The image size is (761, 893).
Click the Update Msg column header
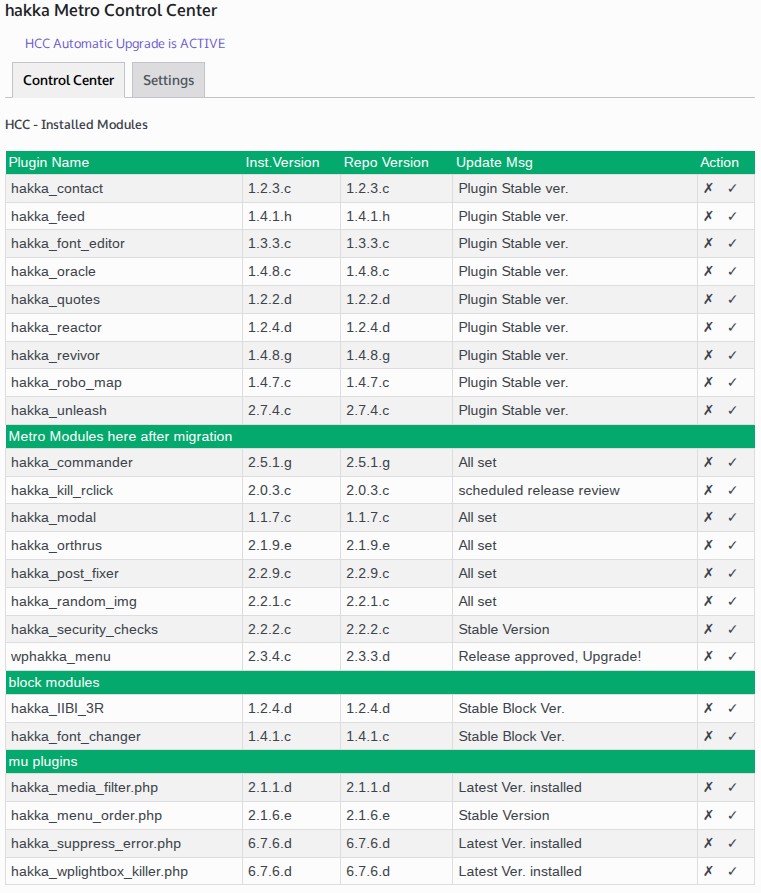coord(494,162)
